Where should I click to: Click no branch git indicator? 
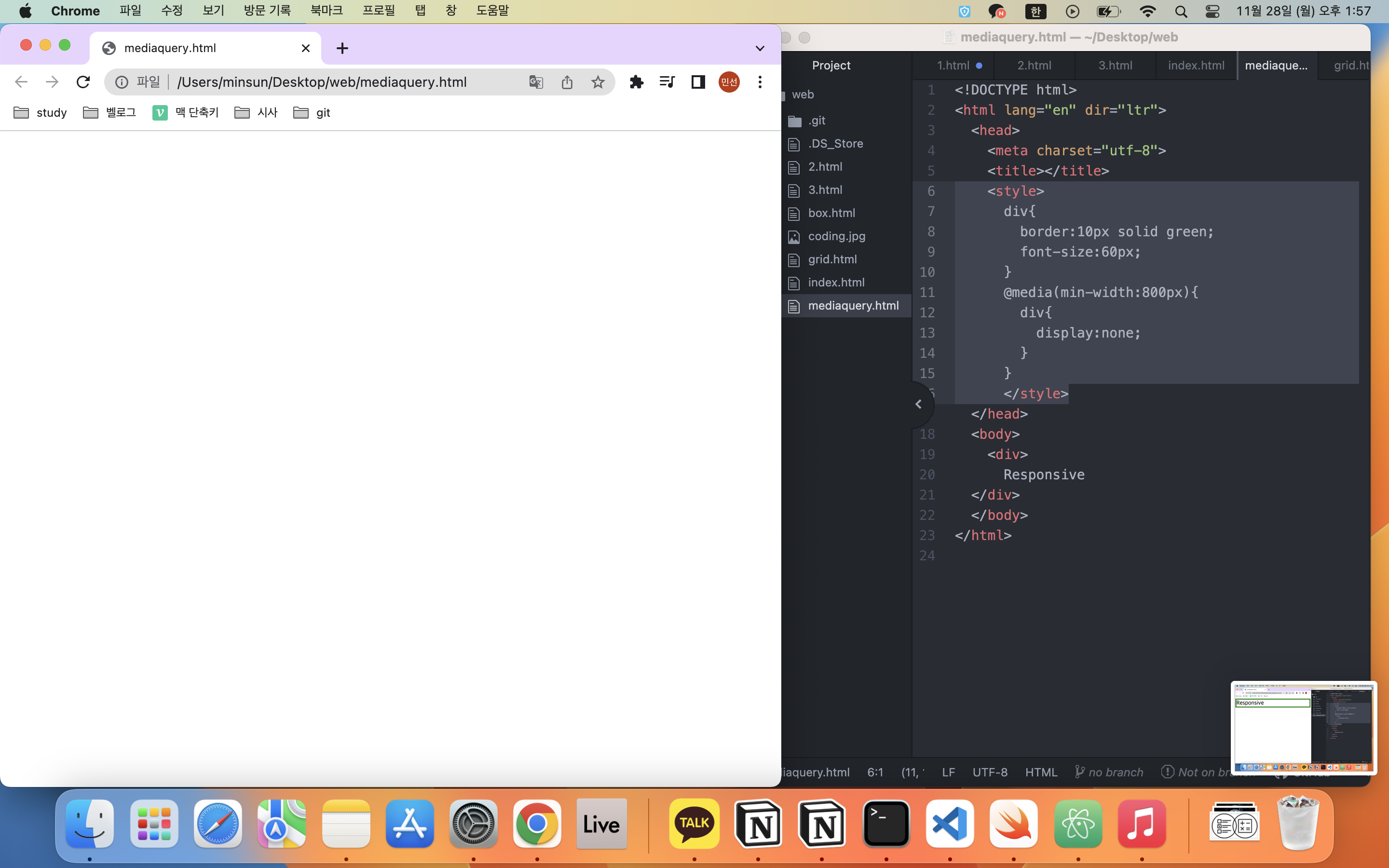pos(1109,772)
